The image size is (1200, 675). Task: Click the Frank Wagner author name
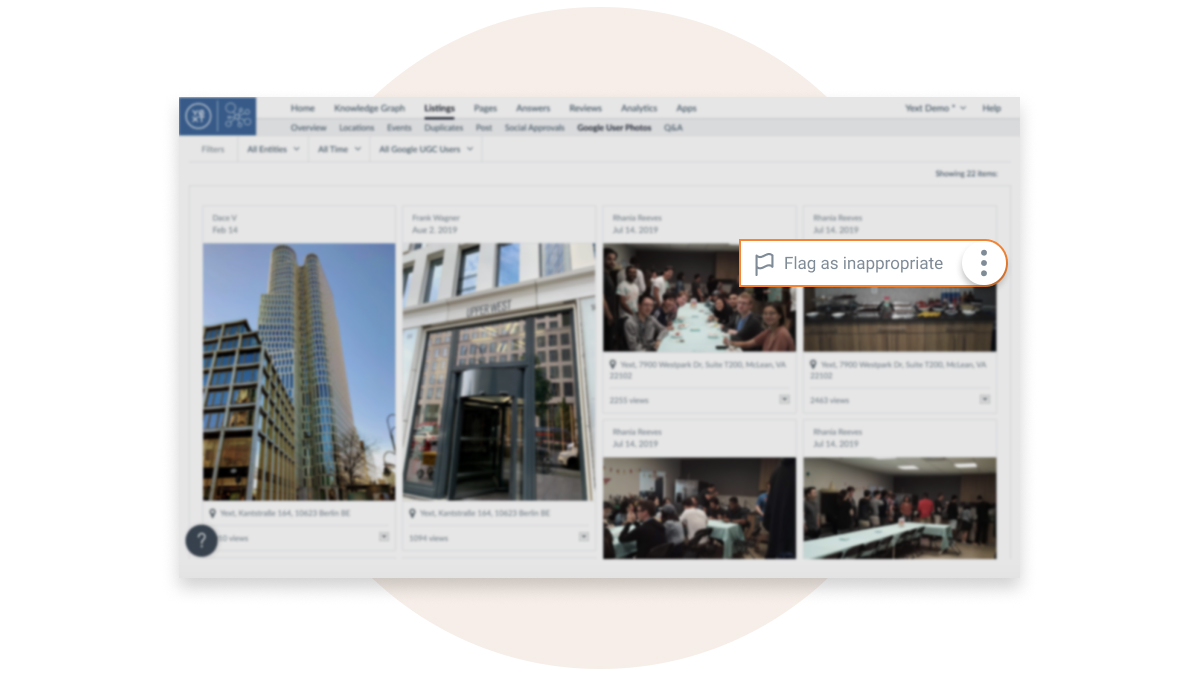coord(435,217)
